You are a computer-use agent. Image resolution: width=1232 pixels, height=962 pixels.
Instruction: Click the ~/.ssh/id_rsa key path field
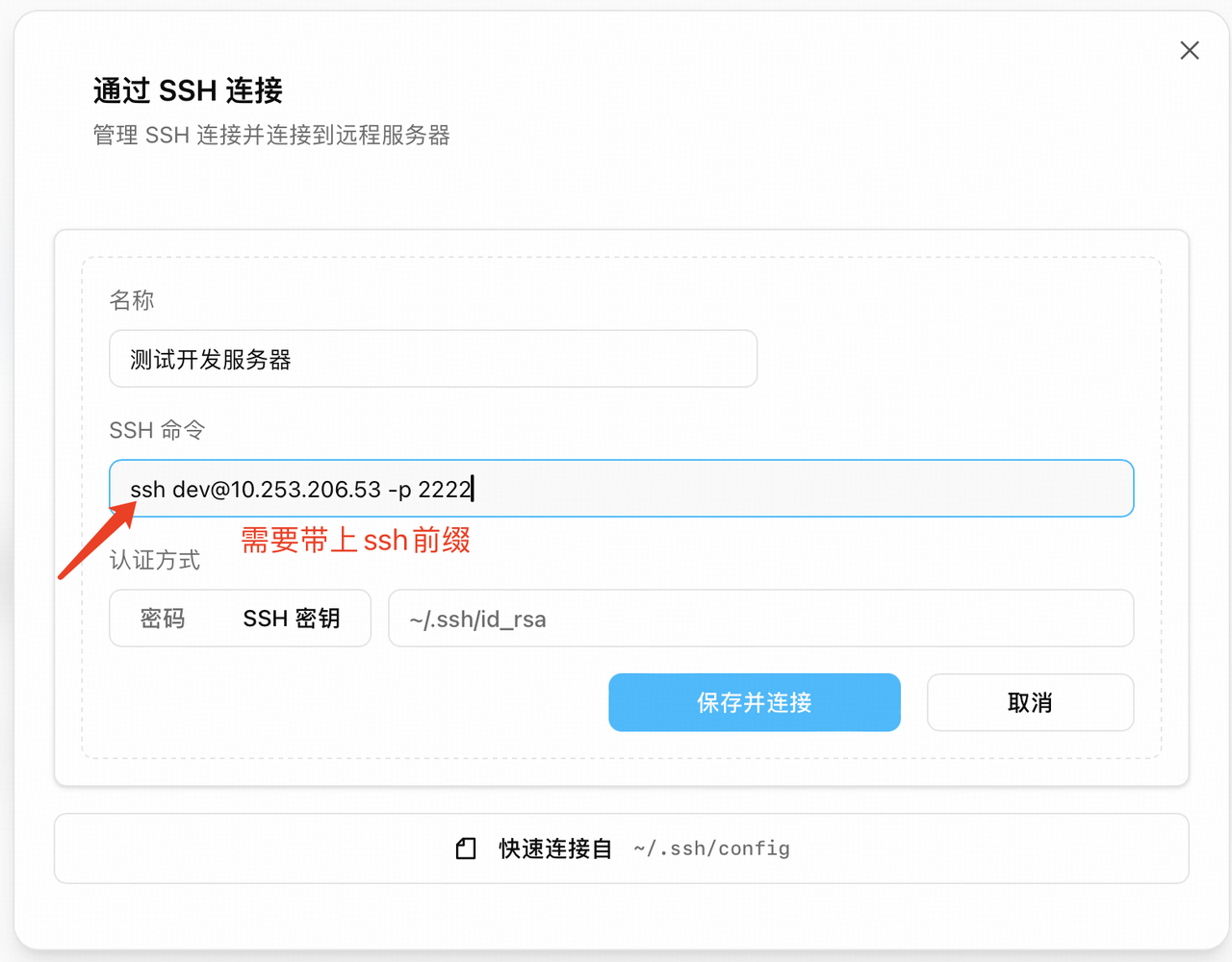click(x=760, y=619)
